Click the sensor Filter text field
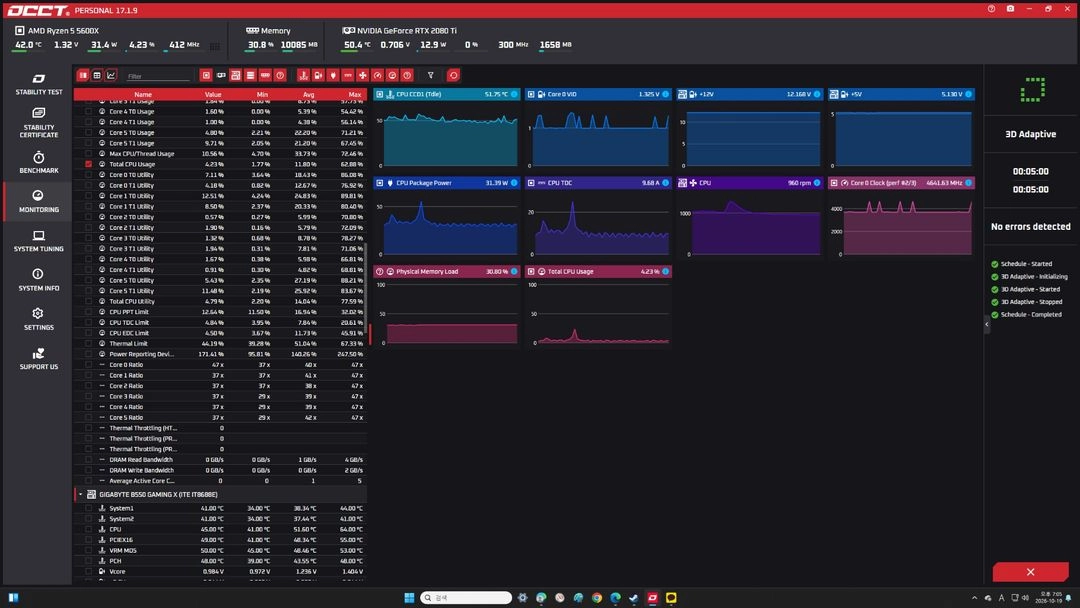The image size is (1080, 608). (x=158, y=76)
